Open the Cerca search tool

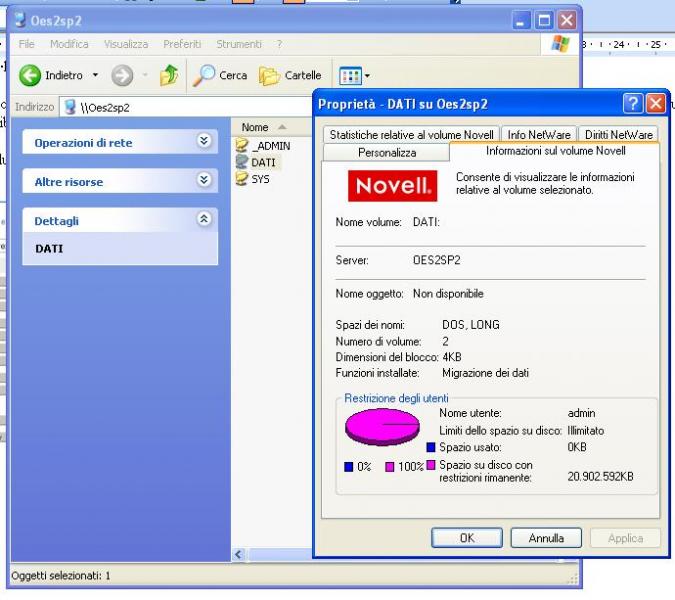pos(220,76)
